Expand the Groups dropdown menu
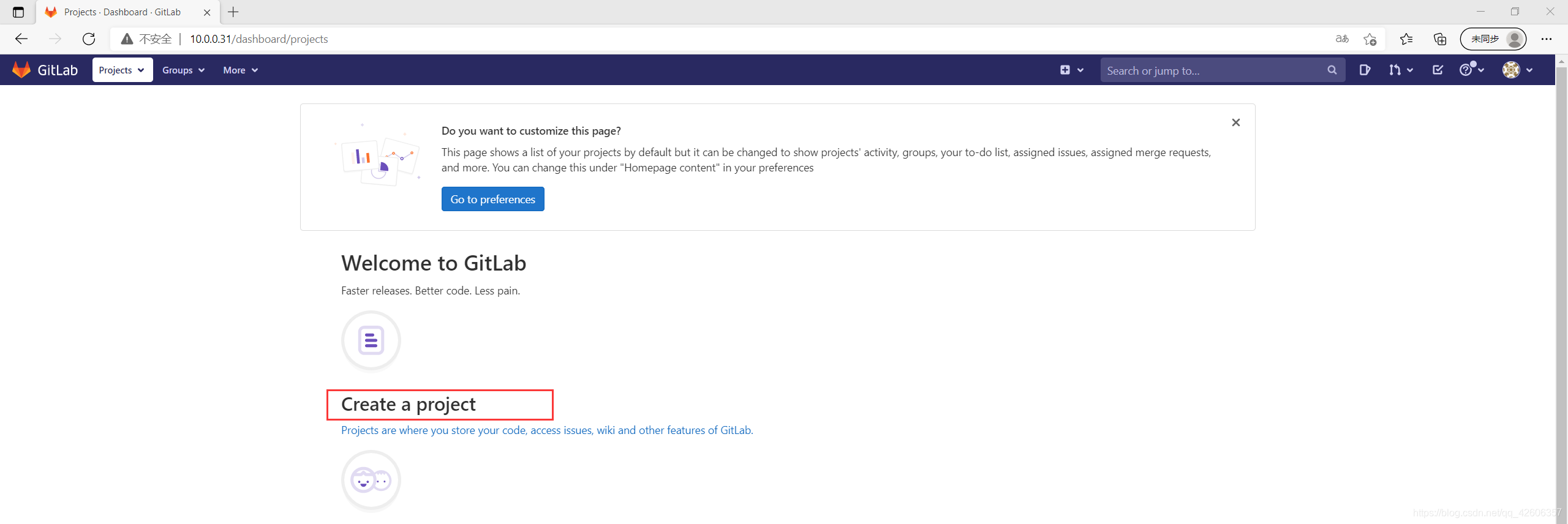 183,70
